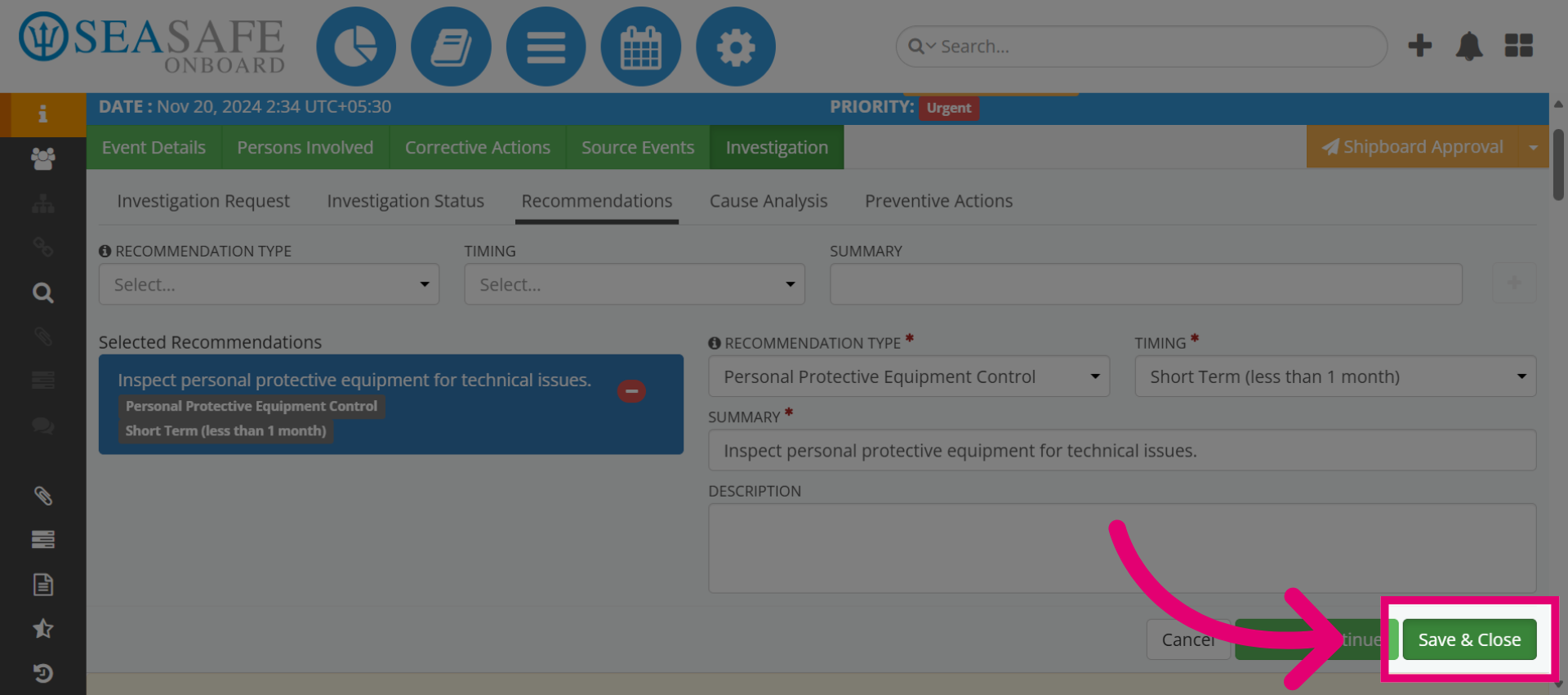Open the search options magnifier dropdown
This screenshot has height=695, width=1568.
point(921,47)
